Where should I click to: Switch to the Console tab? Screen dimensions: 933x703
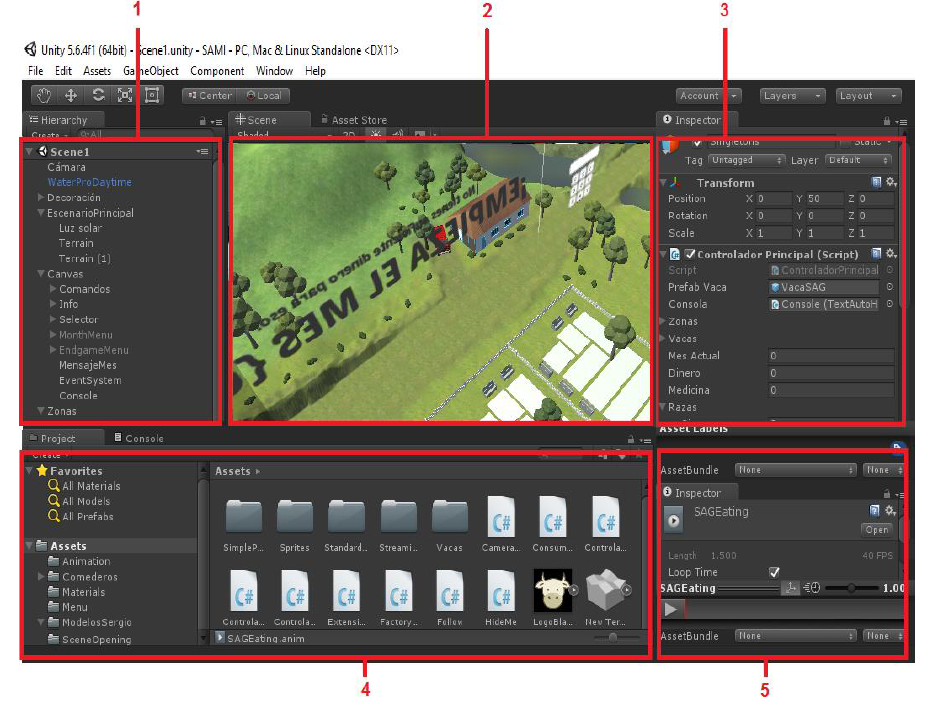click(140, 437)
